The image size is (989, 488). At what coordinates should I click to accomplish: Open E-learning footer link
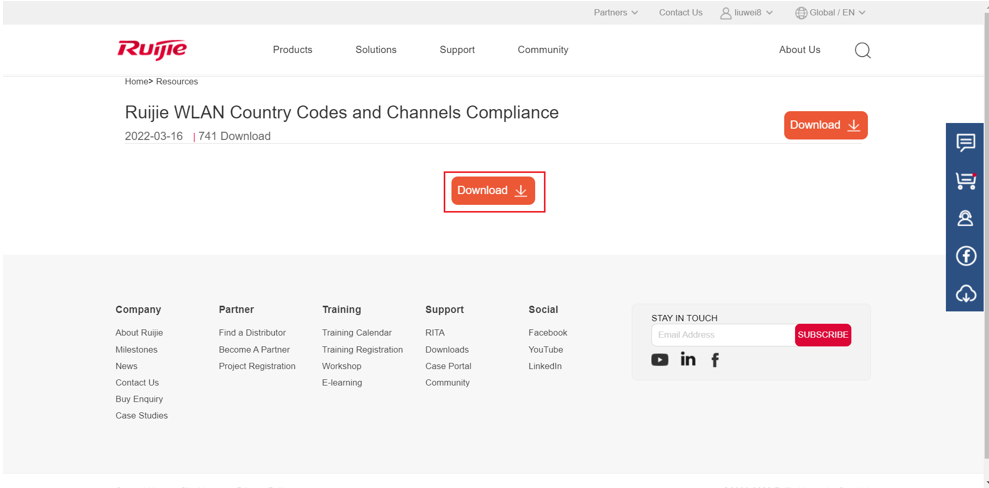342,383
